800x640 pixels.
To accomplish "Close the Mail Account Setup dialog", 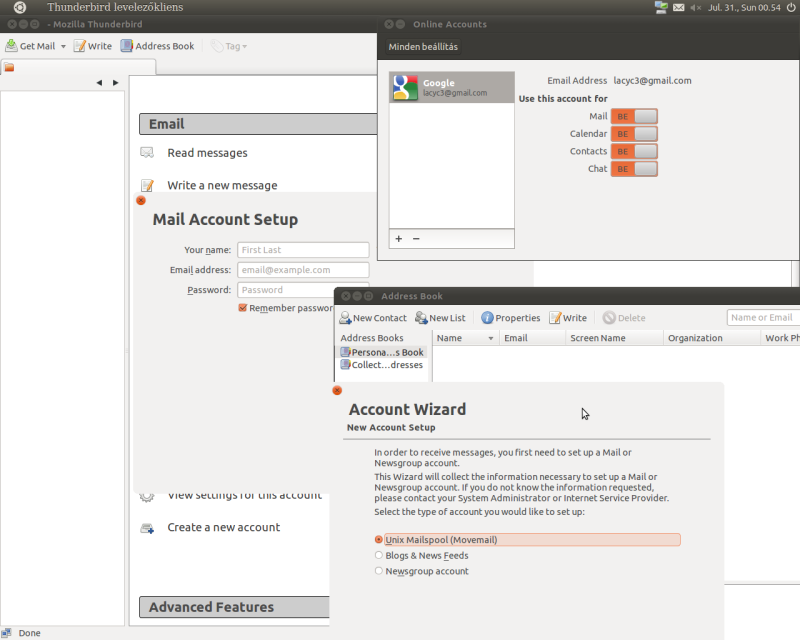I will (141, 201).
